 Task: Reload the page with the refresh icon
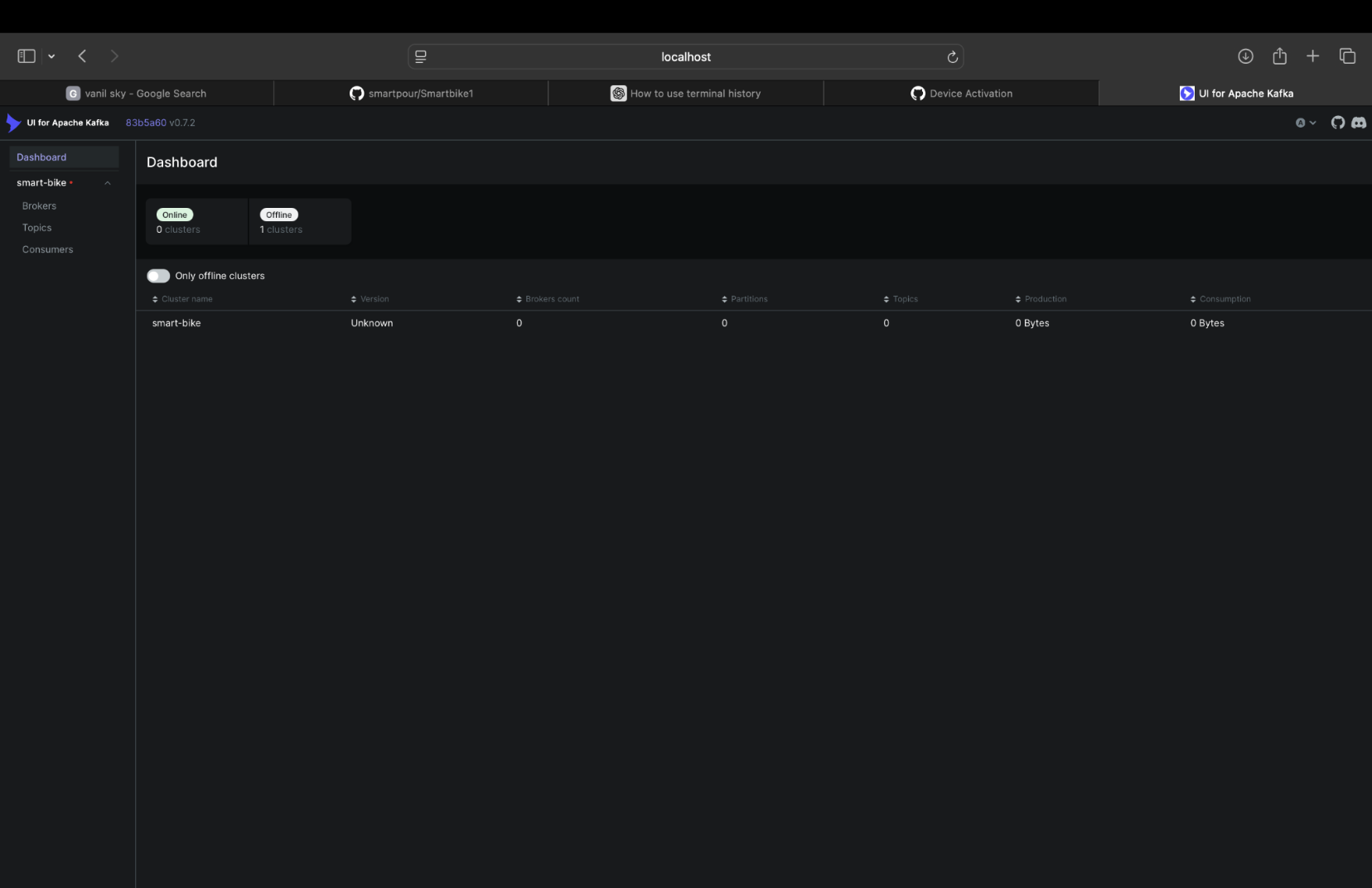coord(953,56)
